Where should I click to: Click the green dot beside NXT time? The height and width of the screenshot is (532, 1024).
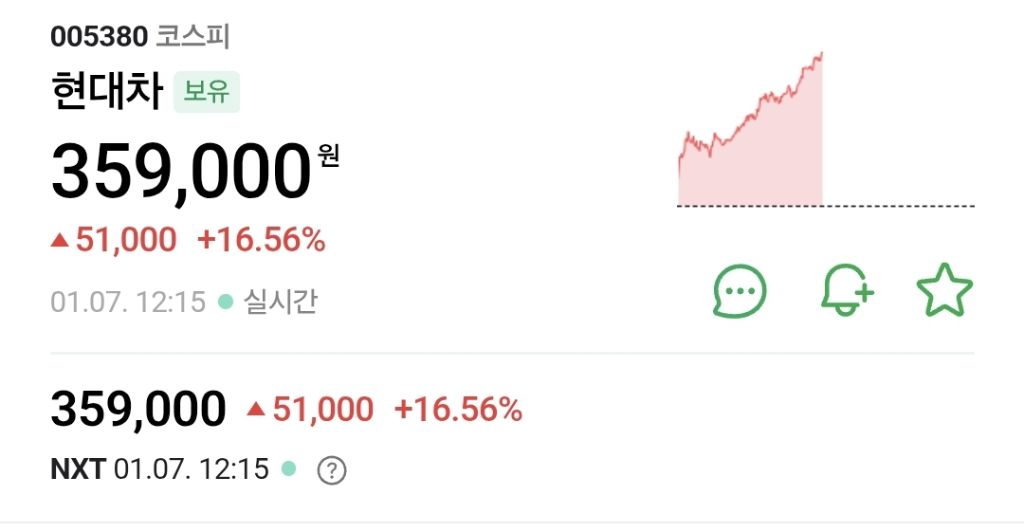pyautogui.click(x=288, y=469)
